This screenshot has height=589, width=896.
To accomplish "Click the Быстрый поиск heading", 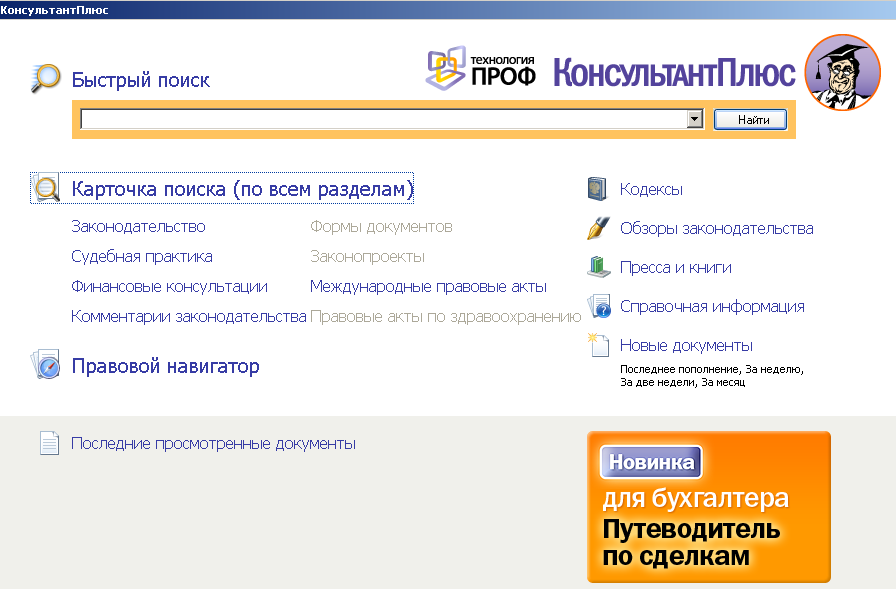I will (x=141, y=80).
